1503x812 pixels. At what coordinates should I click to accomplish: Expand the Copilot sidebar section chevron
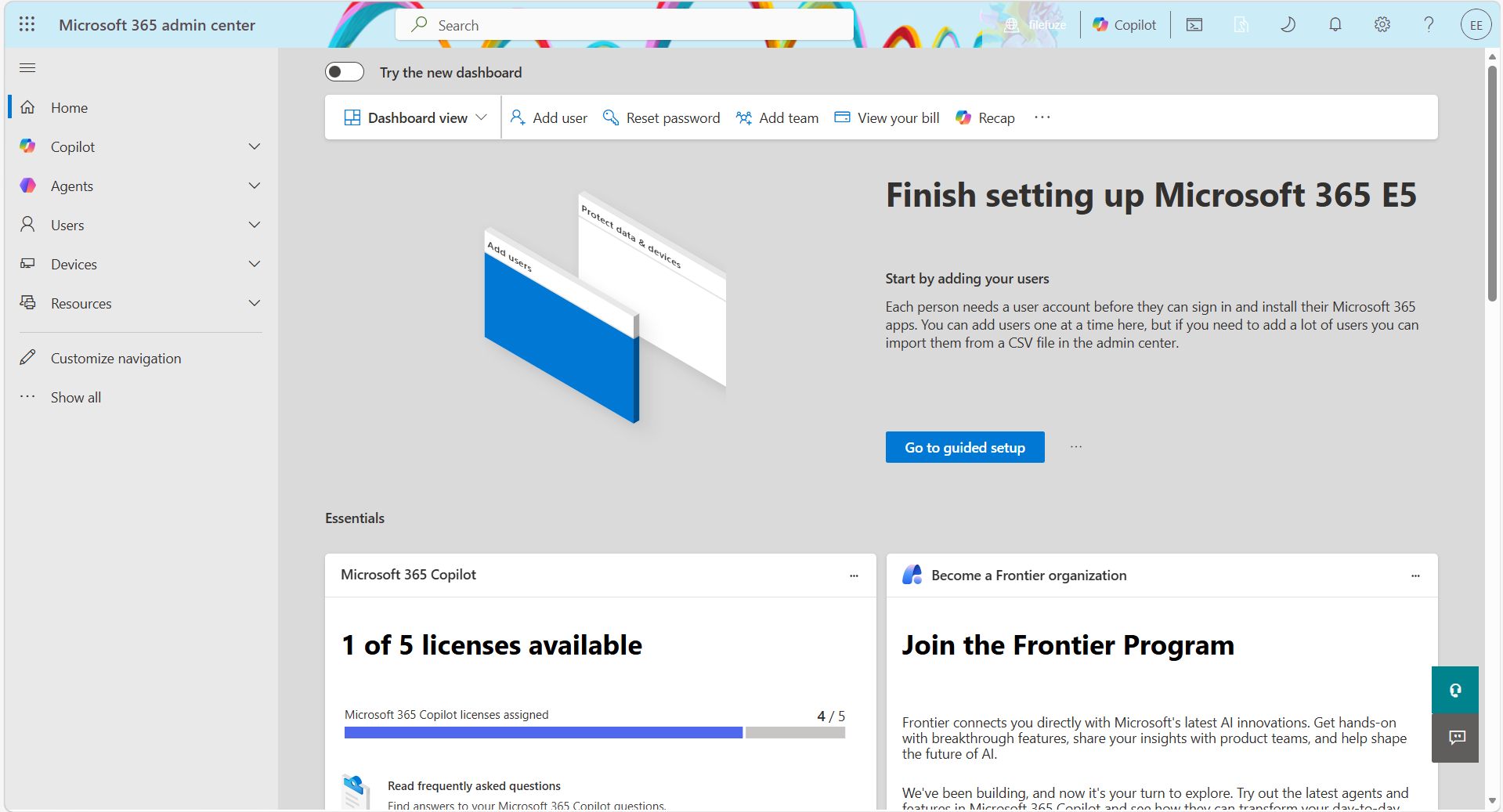[x=255, y=146]
